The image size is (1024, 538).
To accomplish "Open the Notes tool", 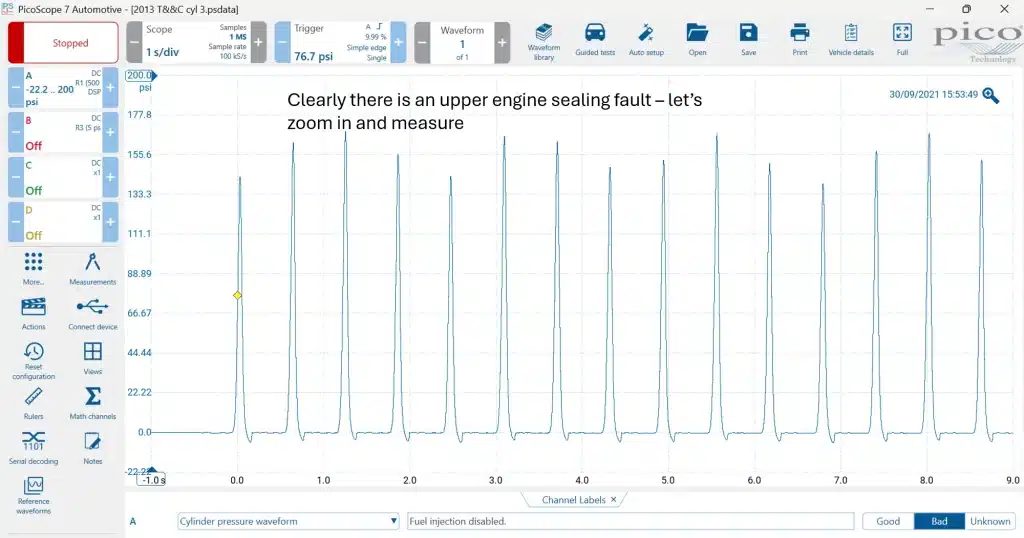I will pos(93,448).
